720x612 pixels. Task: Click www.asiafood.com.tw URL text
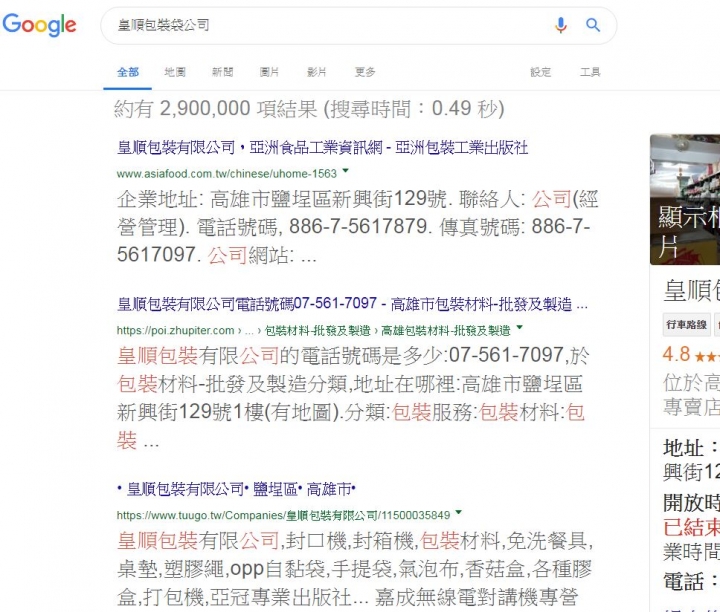click(x=227, y=174)
